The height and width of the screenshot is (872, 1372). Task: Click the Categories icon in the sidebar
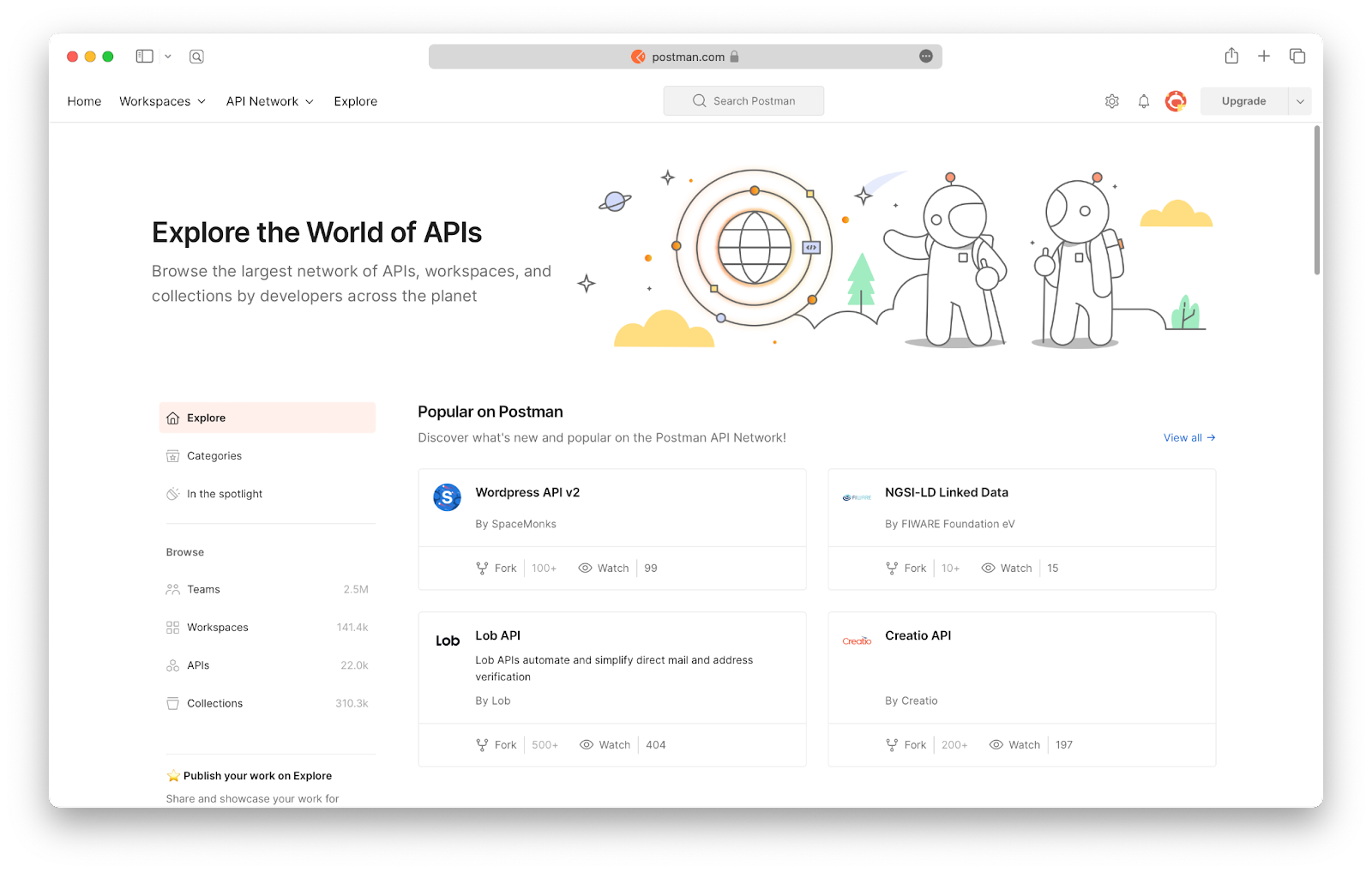(172, 456)
